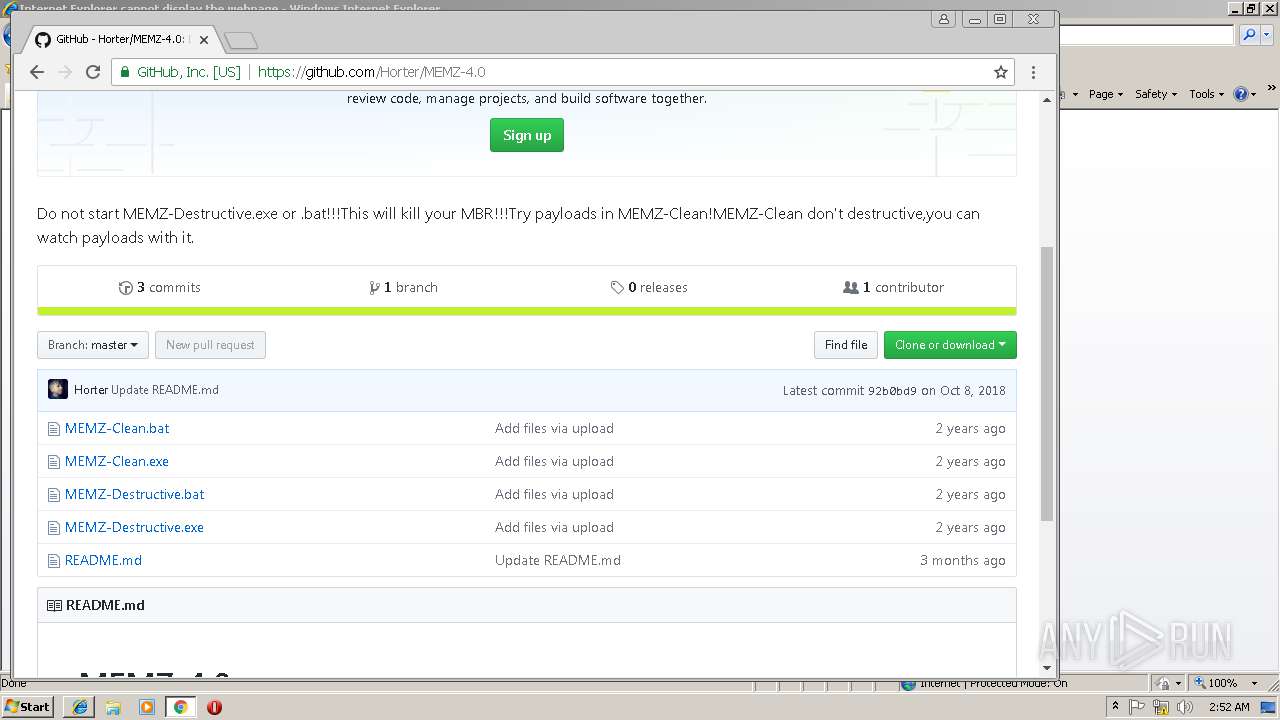Click Chrome forward arrow button

coord(65,72)
